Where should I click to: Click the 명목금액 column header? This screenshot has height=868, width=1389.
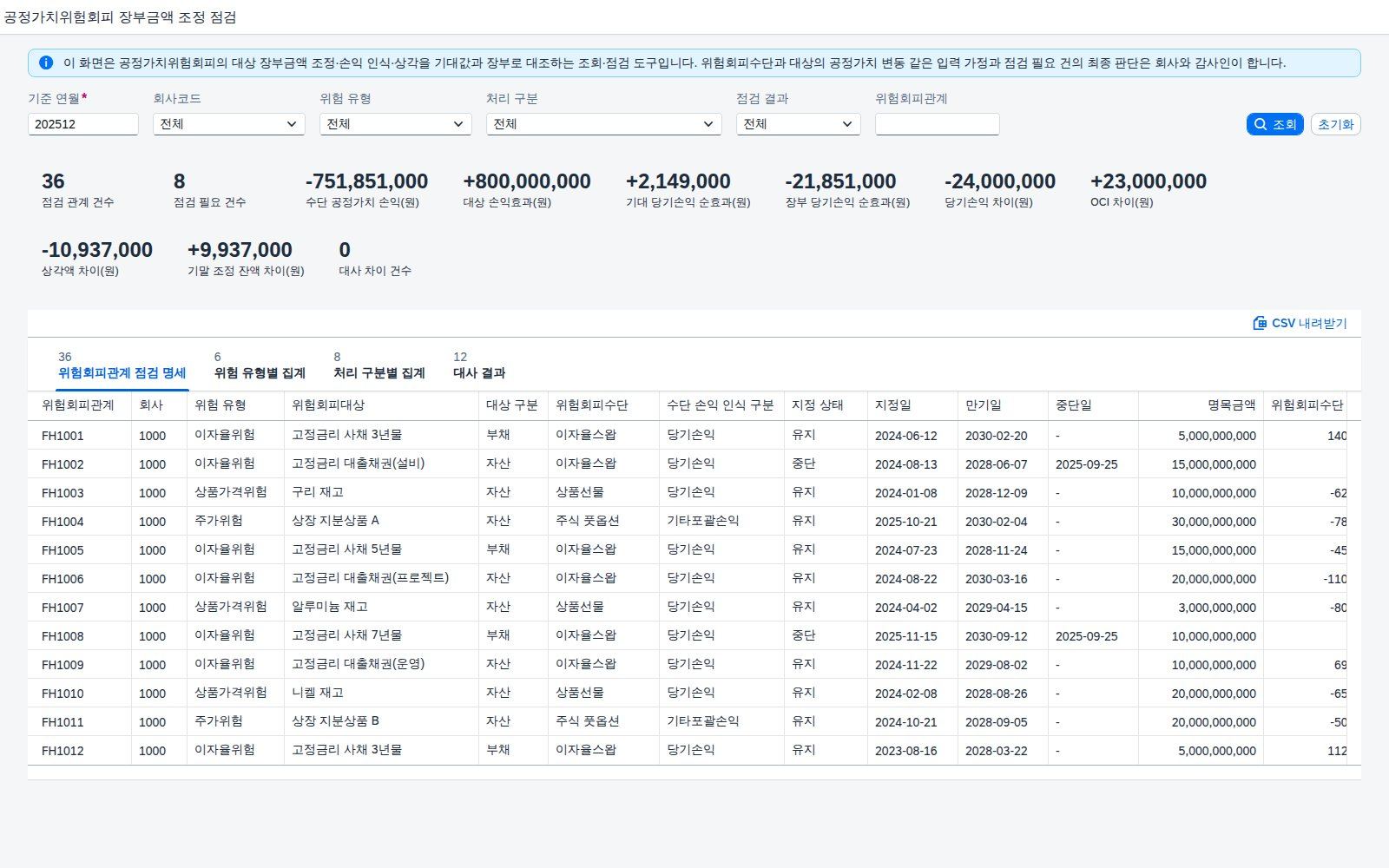tap(1201, 405)
